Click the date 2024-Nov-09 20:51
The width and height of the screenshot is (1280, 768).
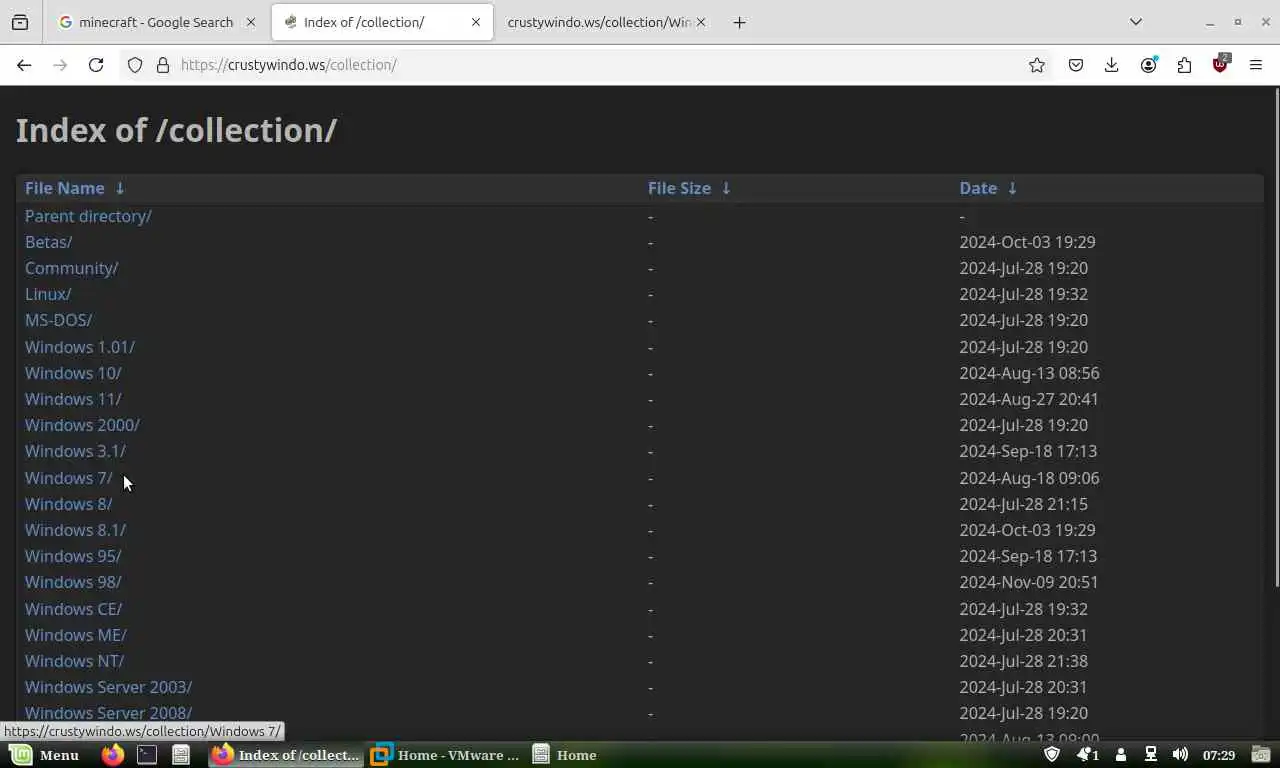(1029, 582)
